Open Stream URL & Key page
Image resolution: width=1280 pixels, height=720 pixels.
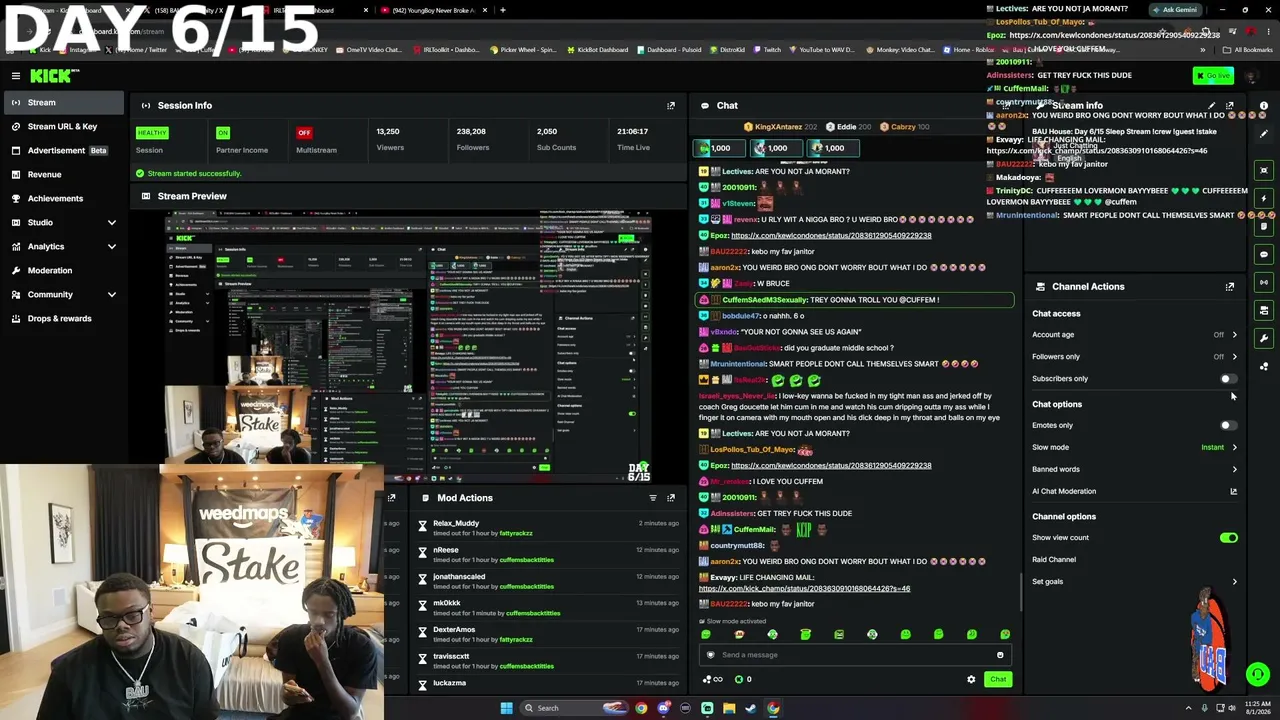(x=62, y=126)
